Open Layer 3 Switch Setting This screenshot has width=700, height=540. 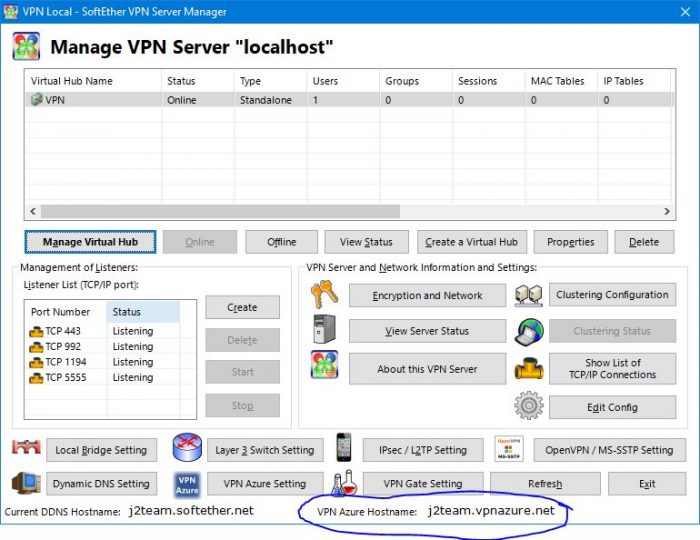point(265,450)
